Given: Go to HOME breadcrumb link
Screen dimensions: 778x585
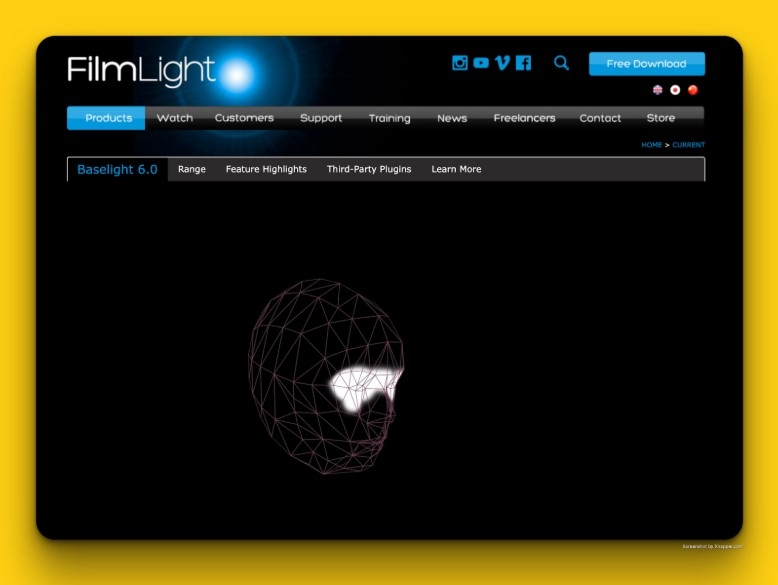Looking at the screenshot, I should (651, 145).
